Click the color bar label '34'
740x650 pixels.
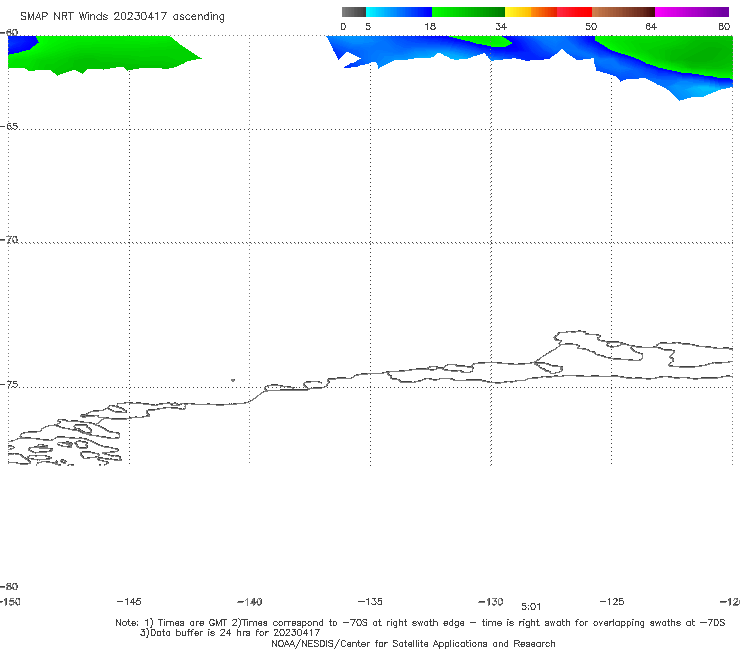501,26
